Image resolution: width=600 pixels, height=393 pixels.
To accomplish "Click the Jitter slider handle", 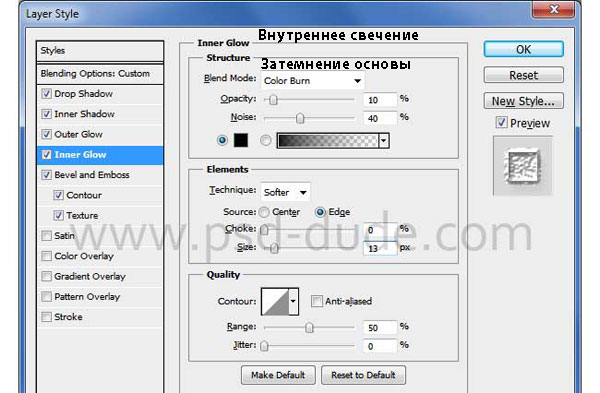I will click(264, 346).
